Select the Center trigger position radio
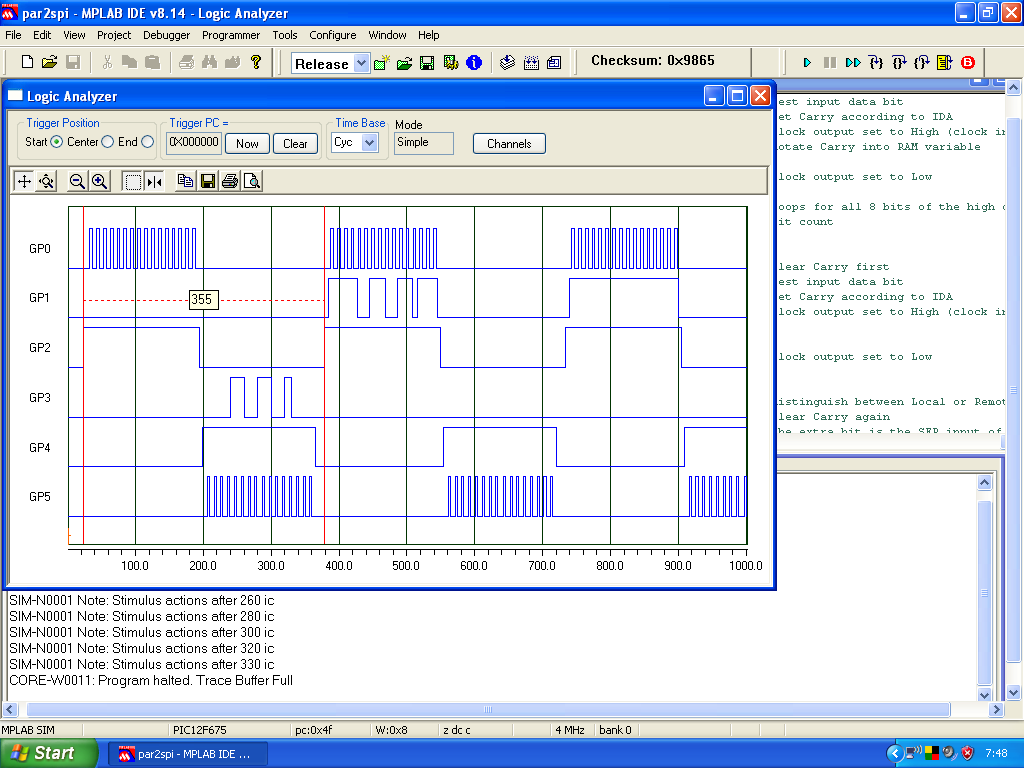Screen dimensions: 1024x768 pos(107,142)
